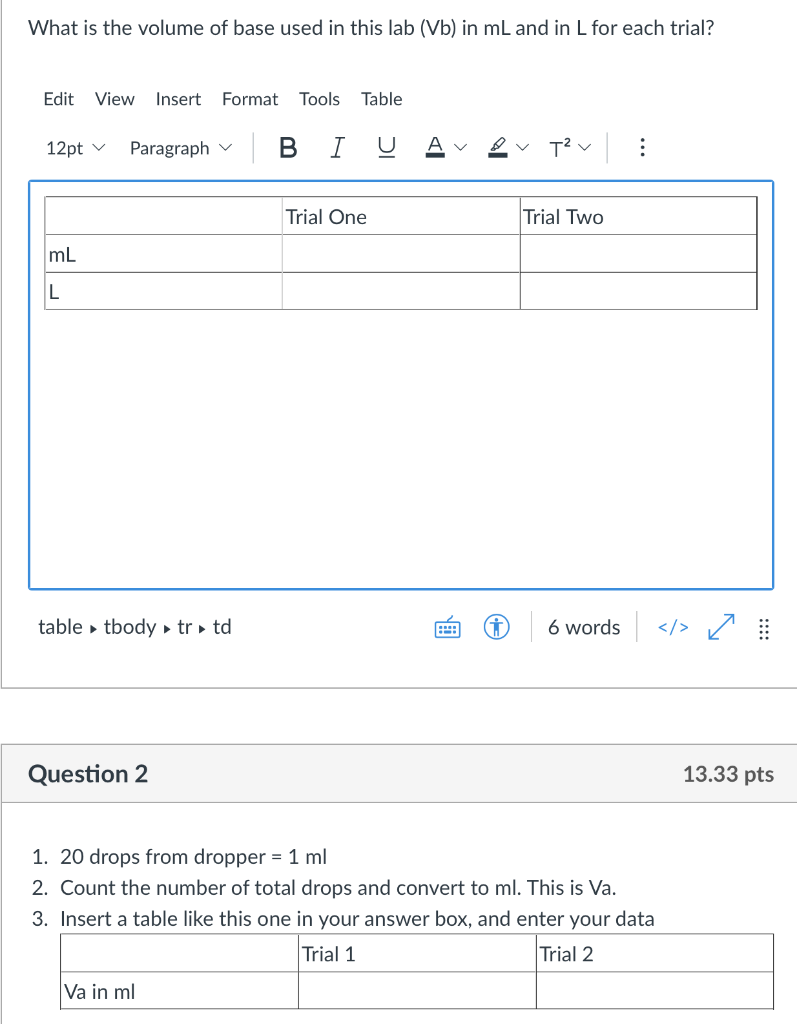Apply bold formatting with the B icon

[288, 147]
